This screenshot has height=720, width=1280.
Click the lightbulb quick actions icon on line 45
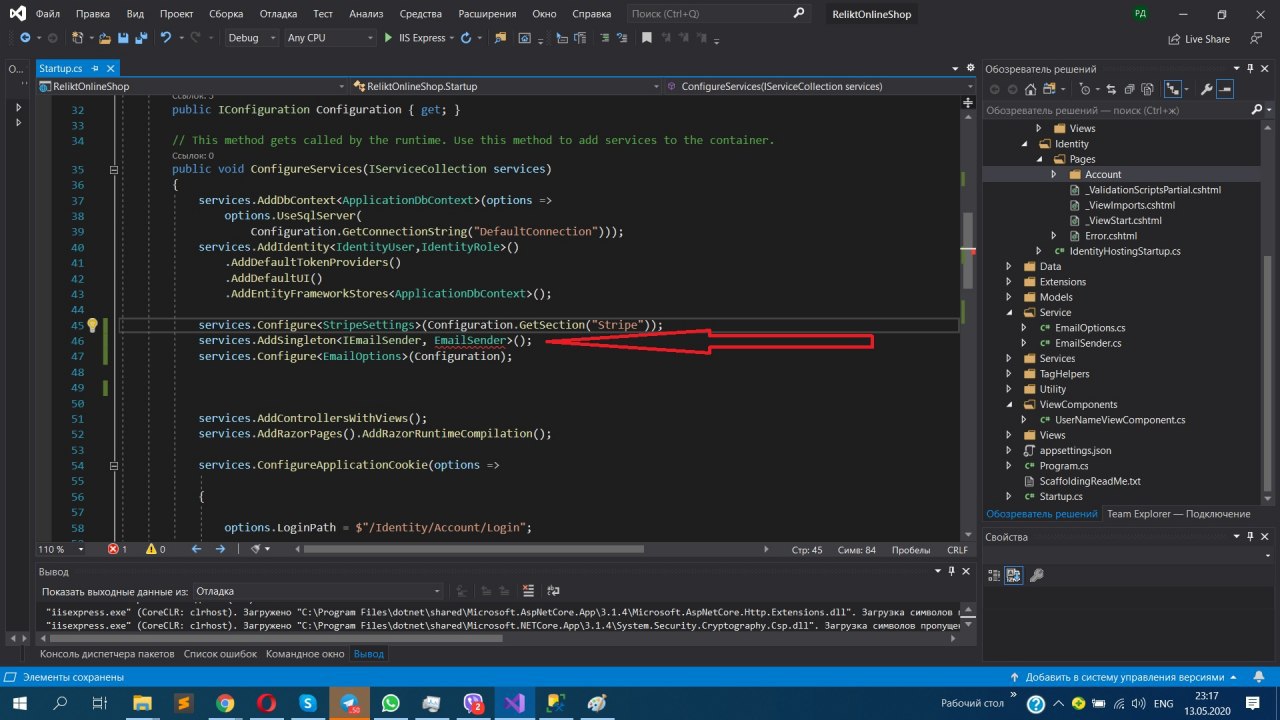point(92,325)
